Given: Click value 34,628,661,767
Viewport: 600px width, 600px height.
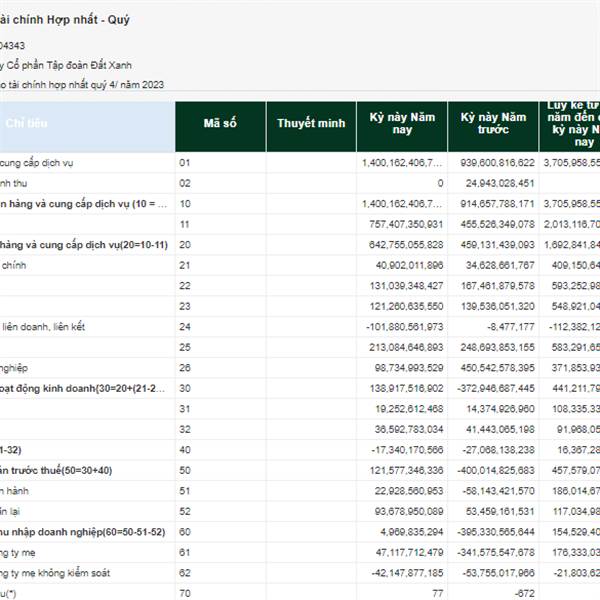Looking at the screenshot, I should (500, 265).
